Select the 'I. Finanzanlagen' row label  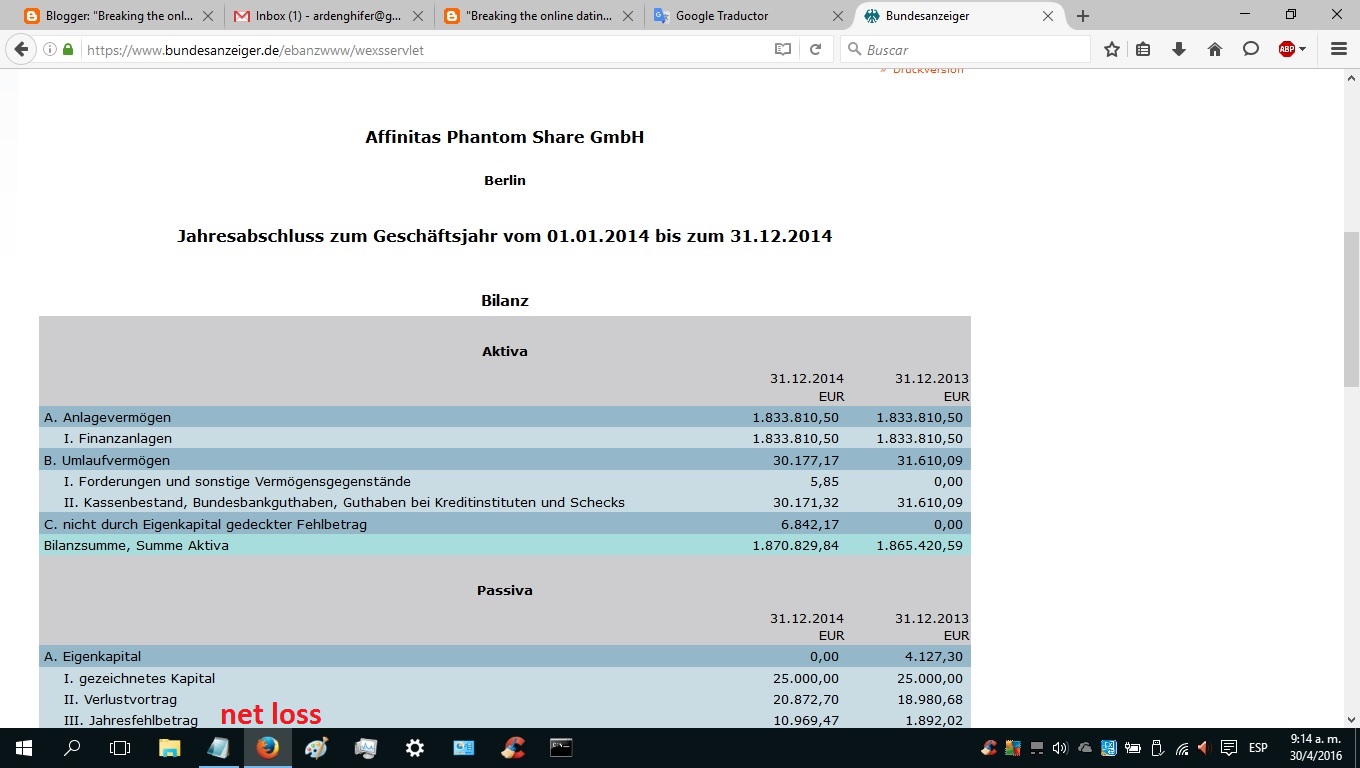(118, 439)
